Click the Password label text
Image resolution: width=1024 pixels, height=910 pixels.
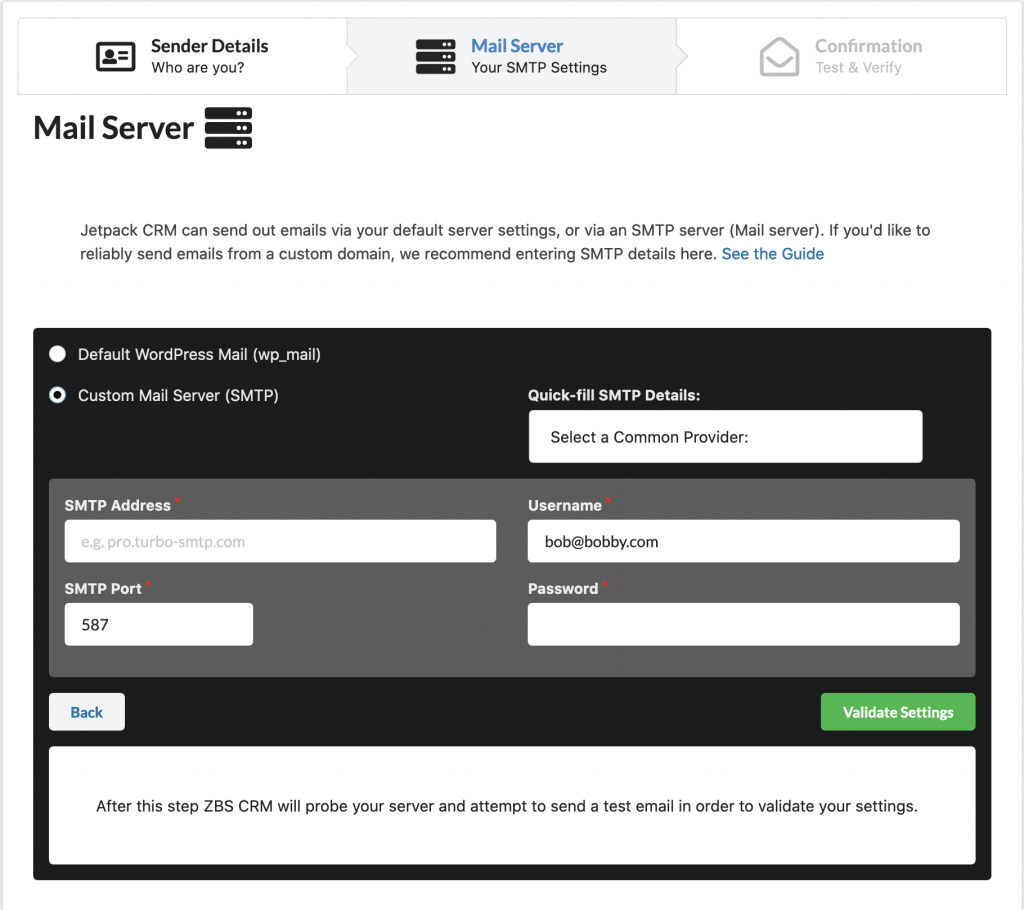point(563,589)
